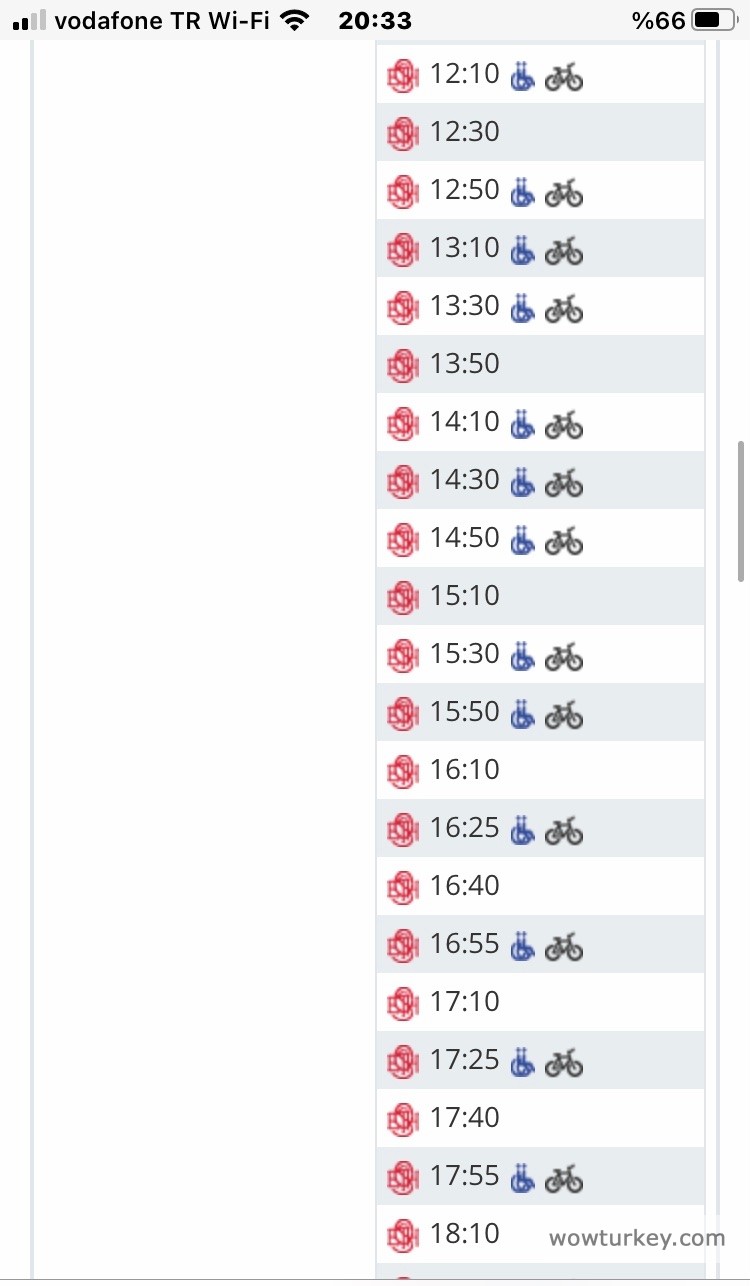
Task: Tap the 14:50 departure time
Action: click(x=465, y=538)
